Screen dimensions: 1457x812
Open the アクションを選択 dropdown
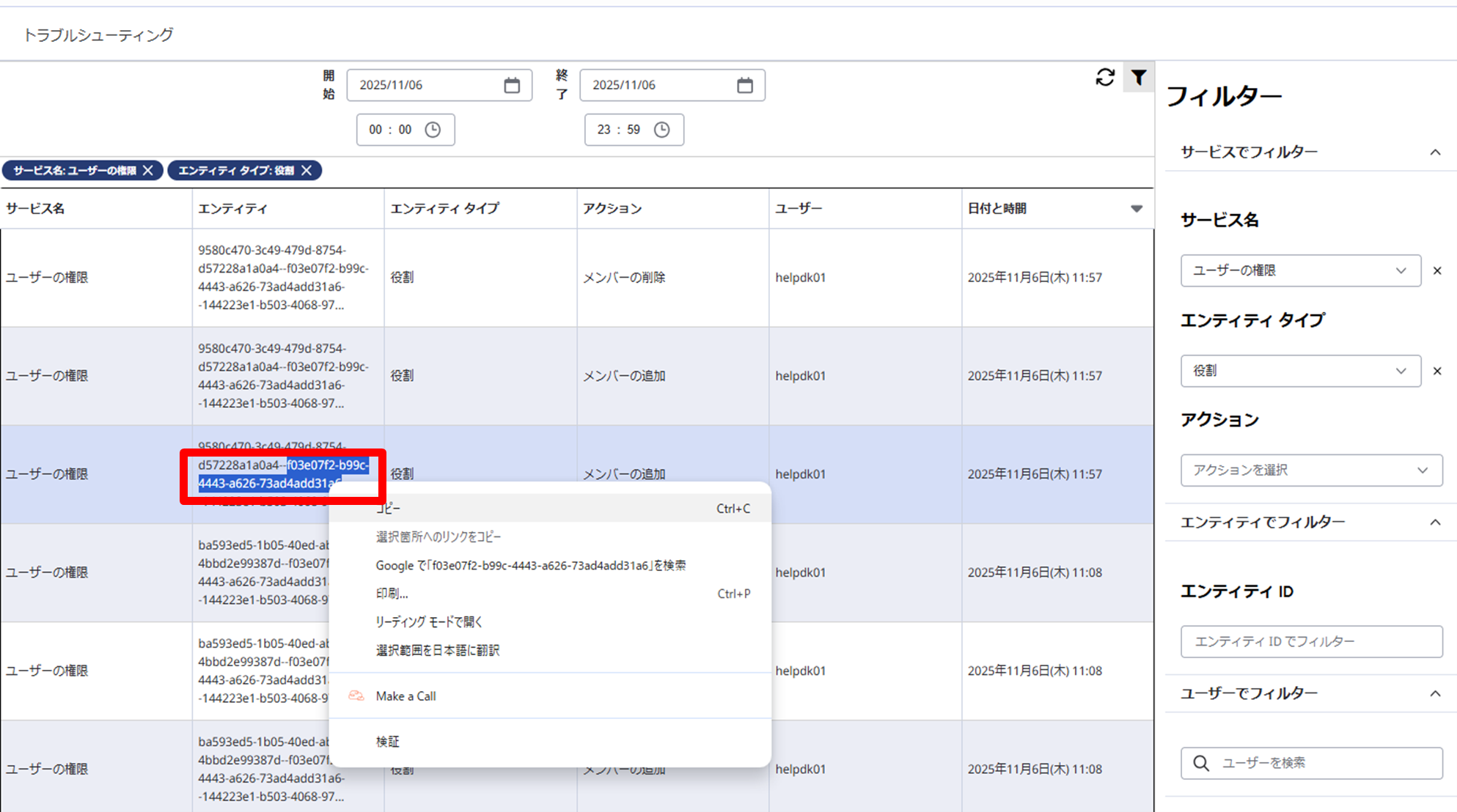[x=1310, y=470]
